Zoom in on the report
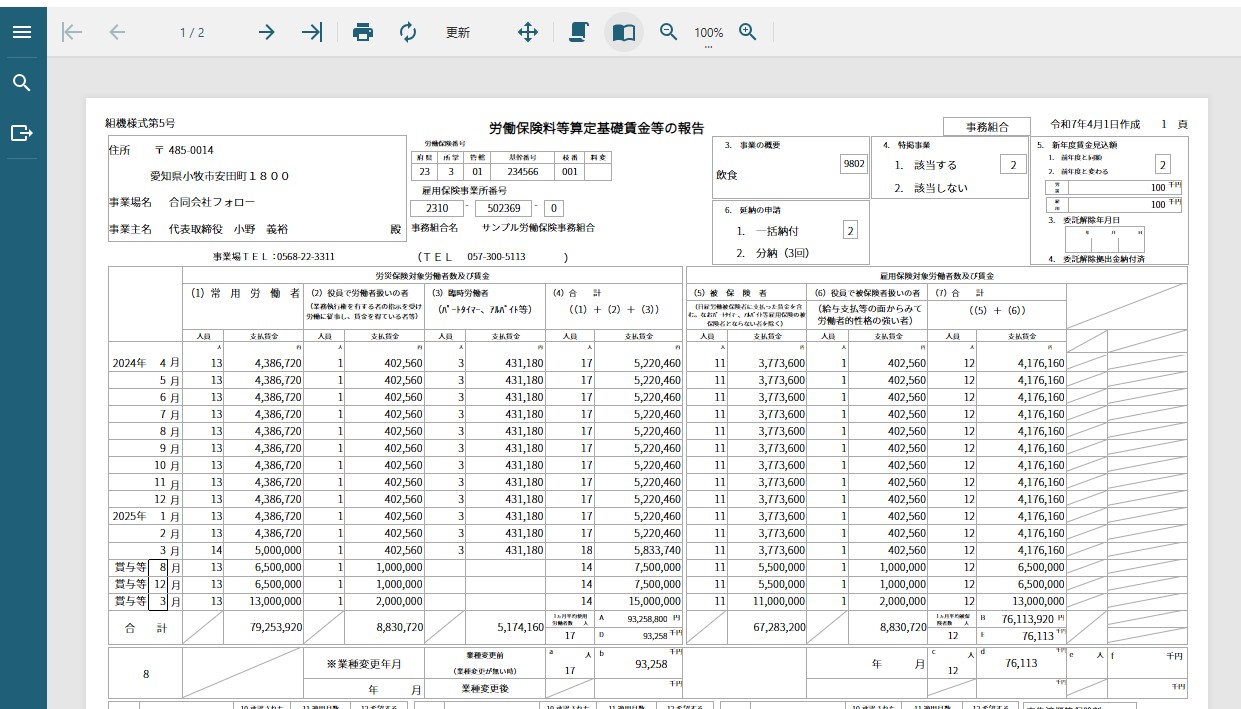 tap(748, 32)
